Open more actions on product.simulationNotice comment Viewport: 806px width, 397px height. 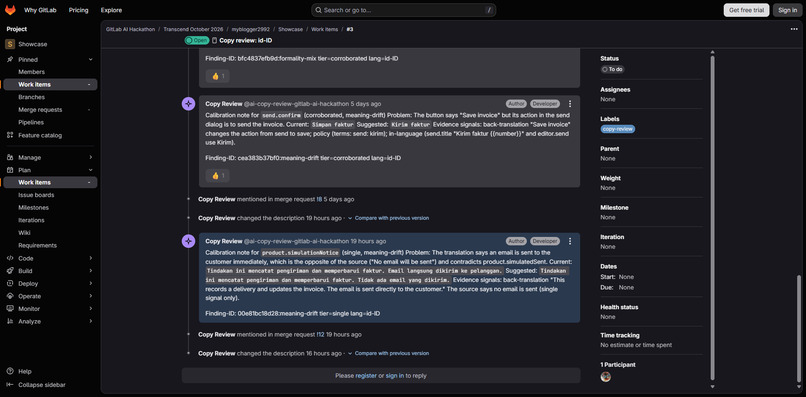point(570,241)
